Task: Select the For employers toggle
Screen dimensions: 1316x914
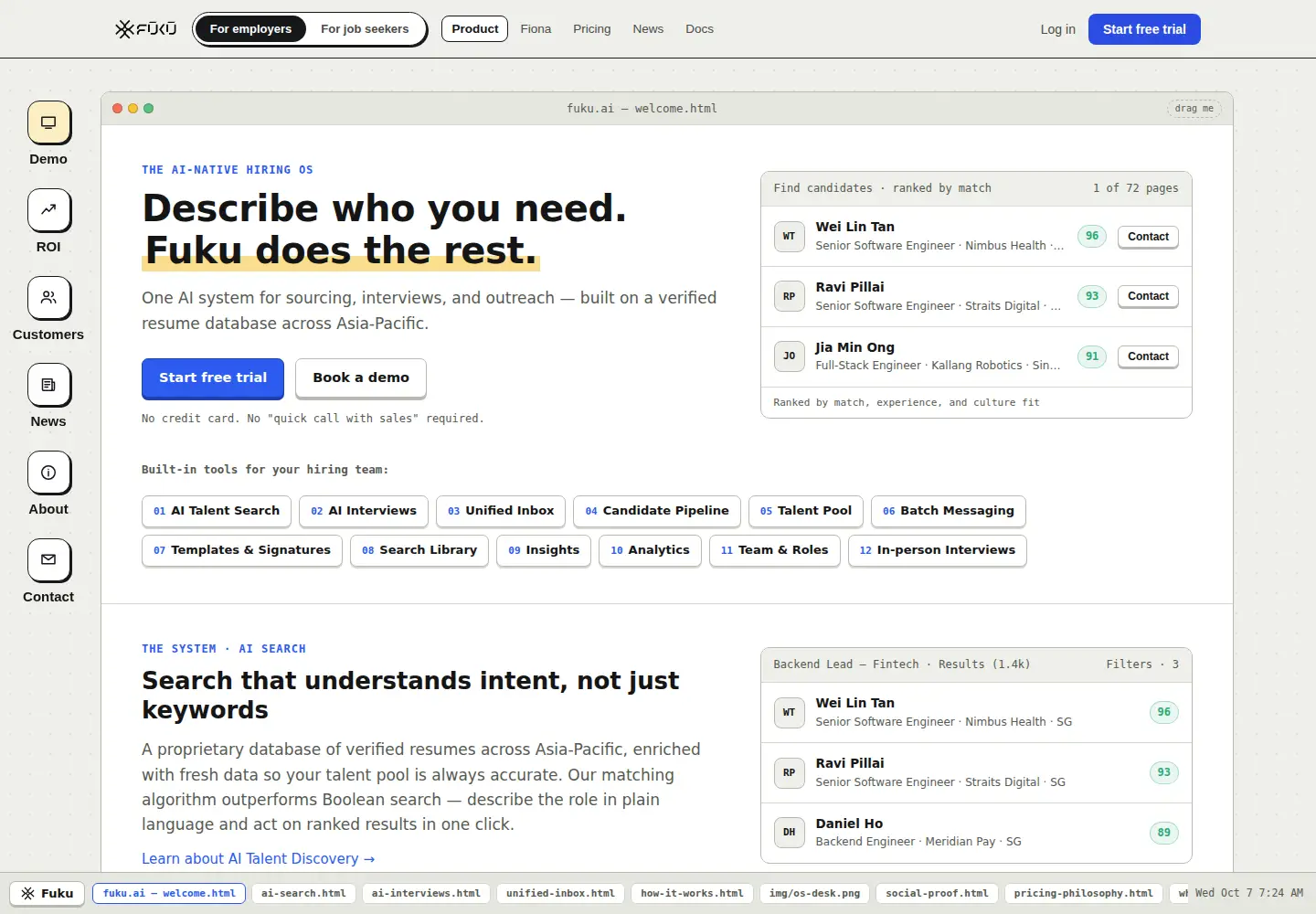Action: click(250, 29)
